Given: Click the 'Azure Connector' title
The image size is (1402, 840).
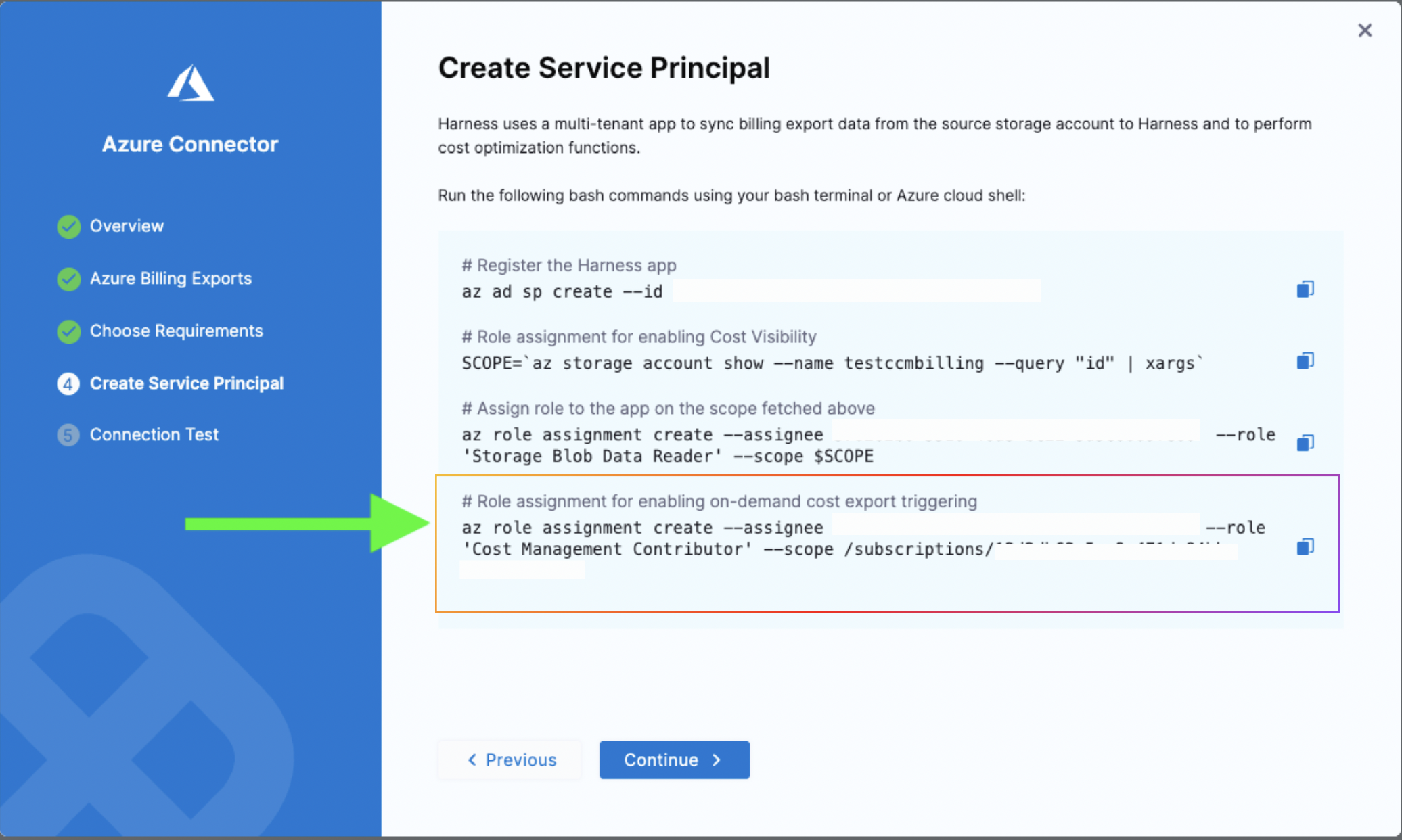Looking at the screenshot, I should point(190,144).
